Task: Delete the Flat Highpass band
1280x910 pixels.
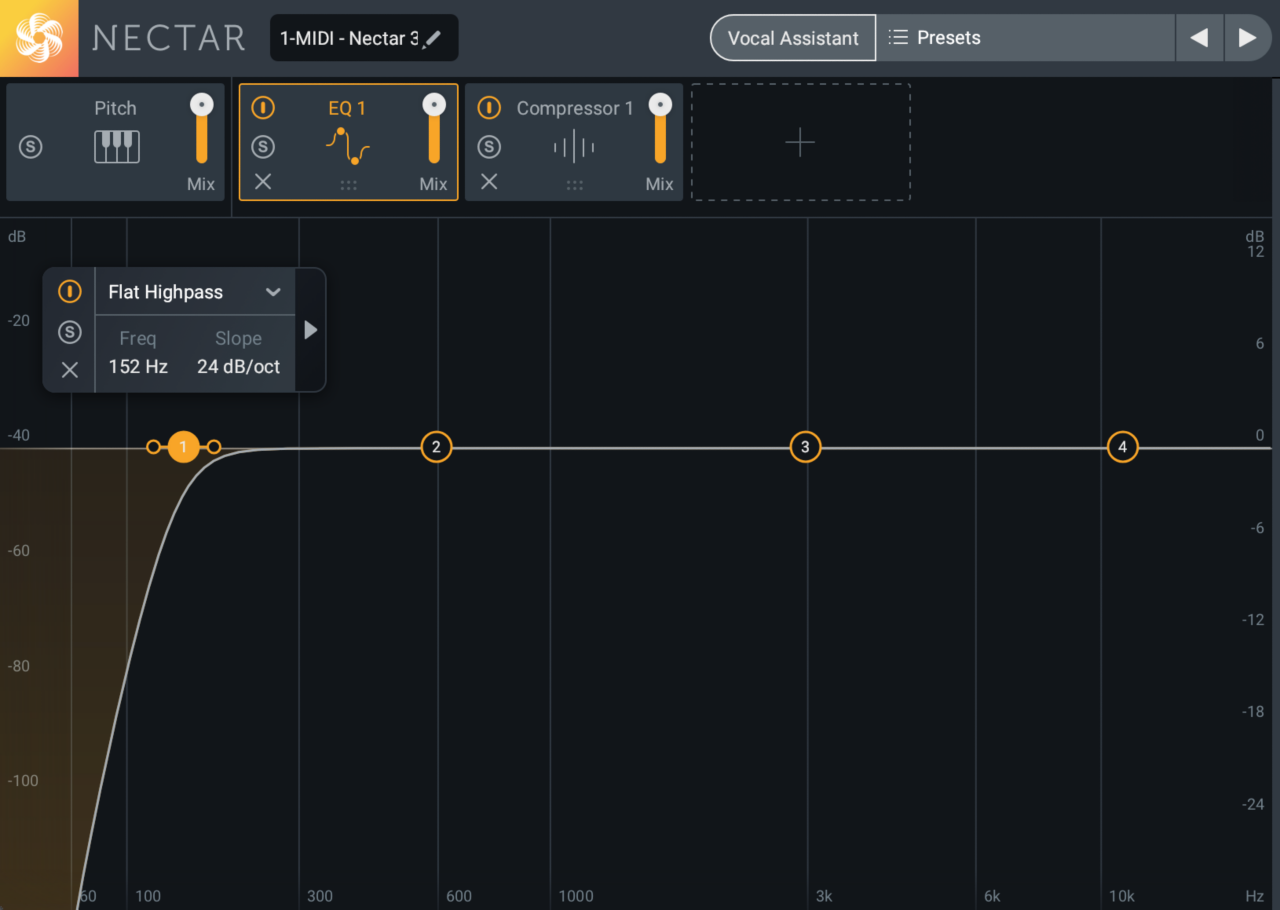Action: click(x=70, y=370)
